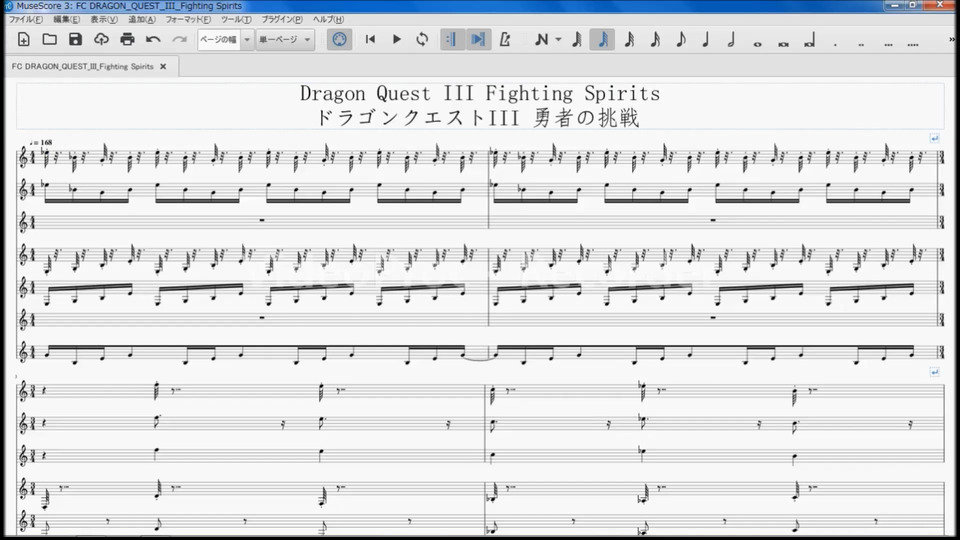Open the プラグイン(P) menu
Viewport: 960px width, 540px height.
click(282, 20)
